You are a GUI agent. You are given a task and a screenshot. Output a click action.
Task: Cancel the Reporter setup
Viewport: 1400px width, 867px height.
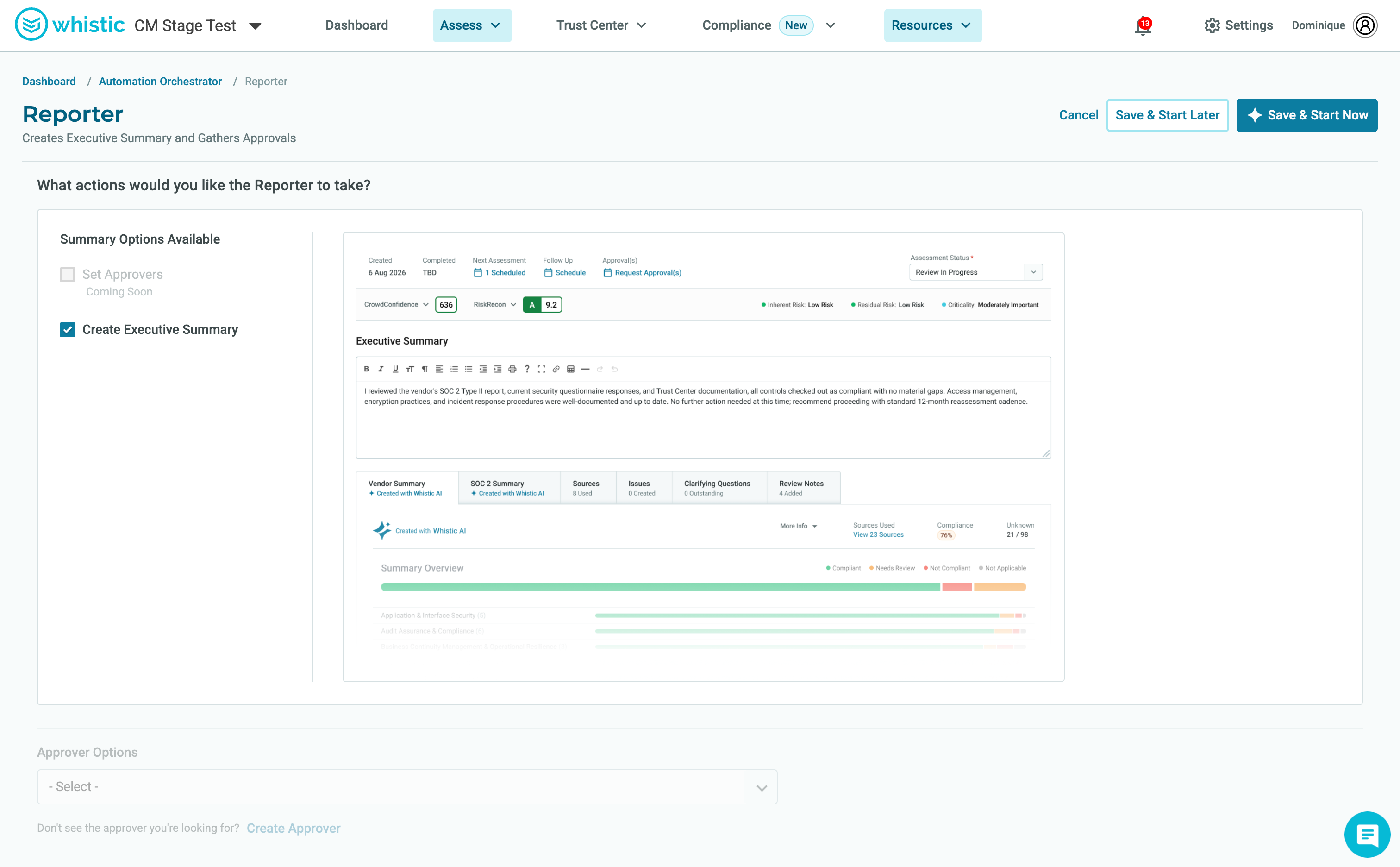pos(1079,115)
